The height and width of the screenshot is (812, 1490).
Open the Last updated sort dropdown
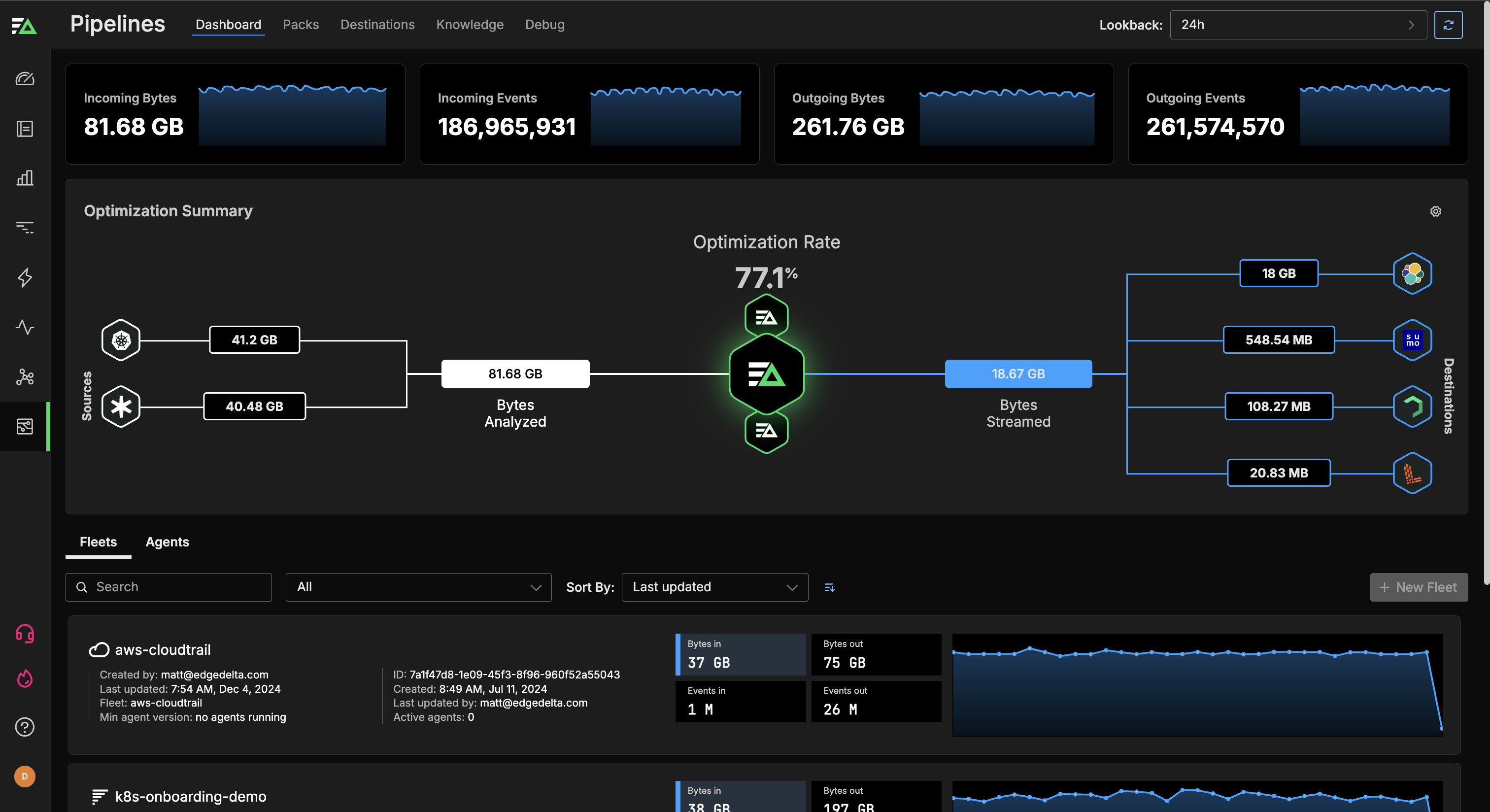point(714,587)
